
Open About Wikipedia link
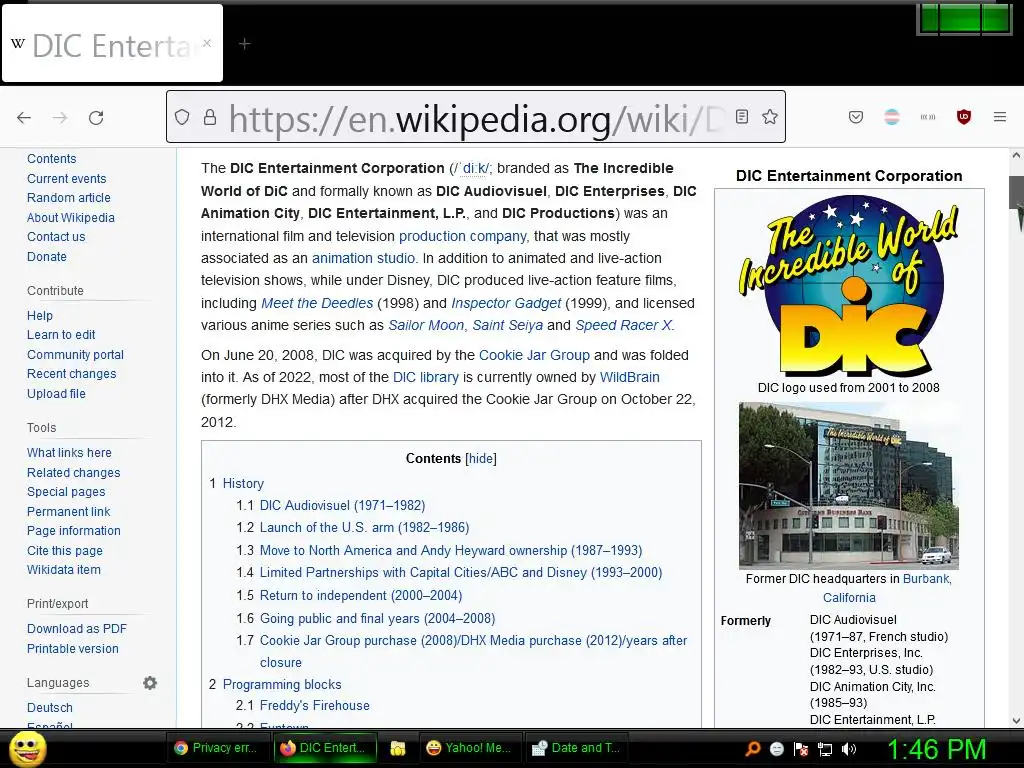71,217
